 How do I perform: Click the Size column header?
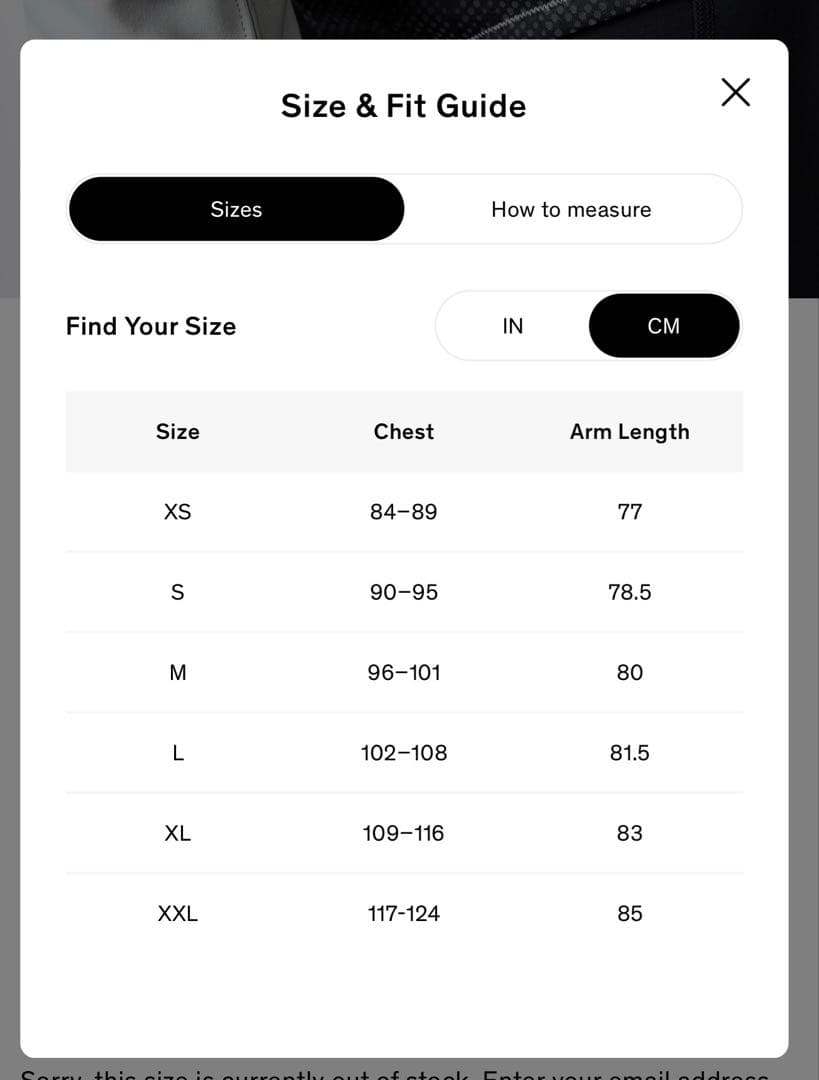(x=178, y=432)
